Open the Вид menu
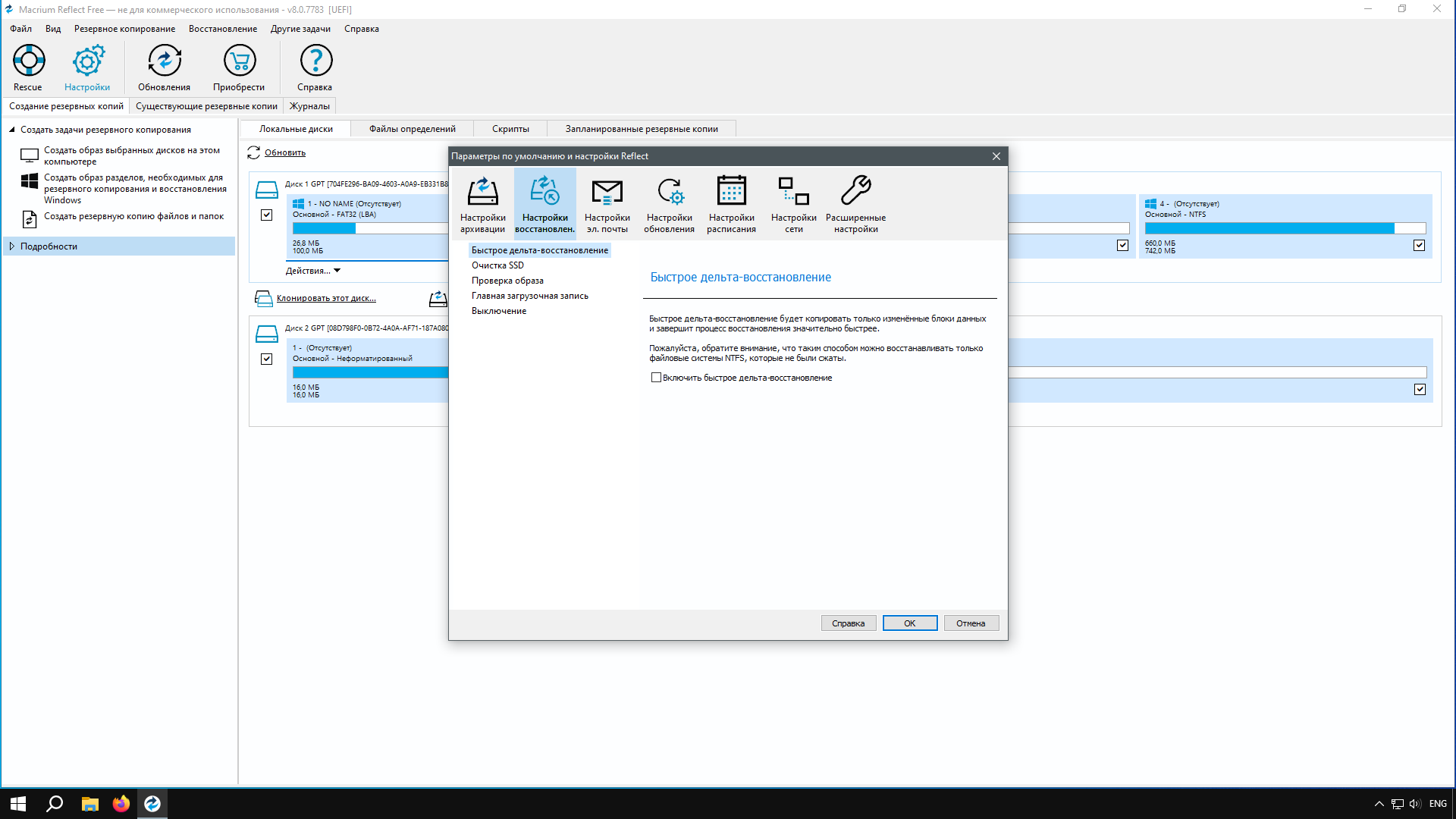This screenshot has width=1456, height=819. point(53,29)
